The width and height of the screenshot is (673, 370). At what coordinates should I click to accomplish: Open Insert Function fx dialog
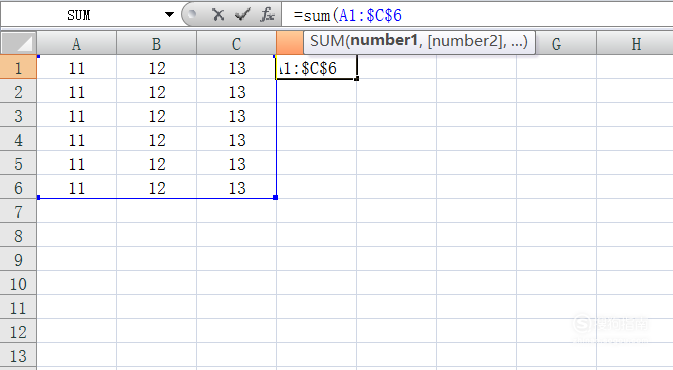tap(267, 15)
